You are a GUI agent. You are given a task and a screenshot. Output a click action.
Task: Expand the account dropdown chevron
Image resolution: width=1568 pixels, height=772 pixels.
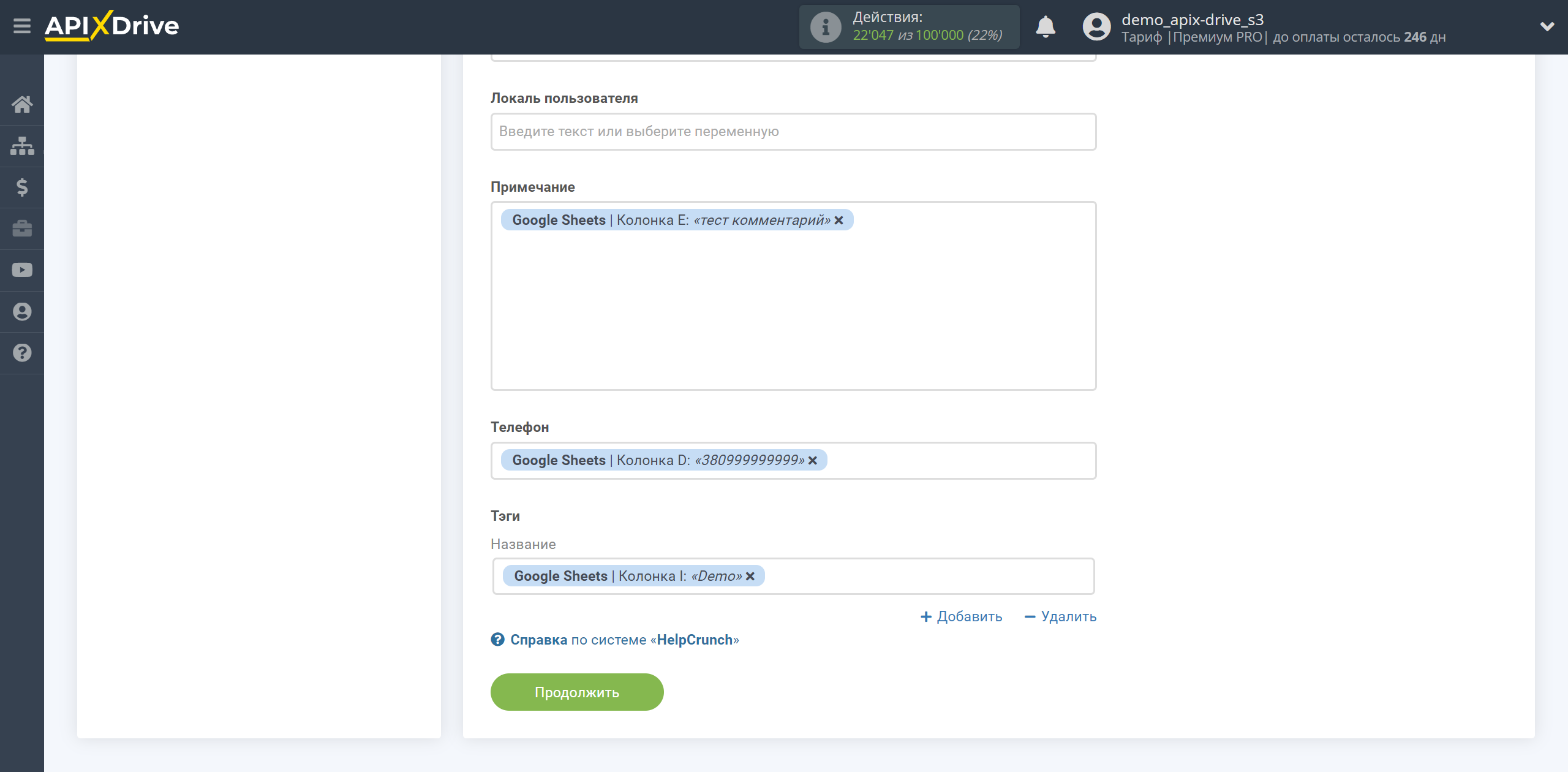1547,26
